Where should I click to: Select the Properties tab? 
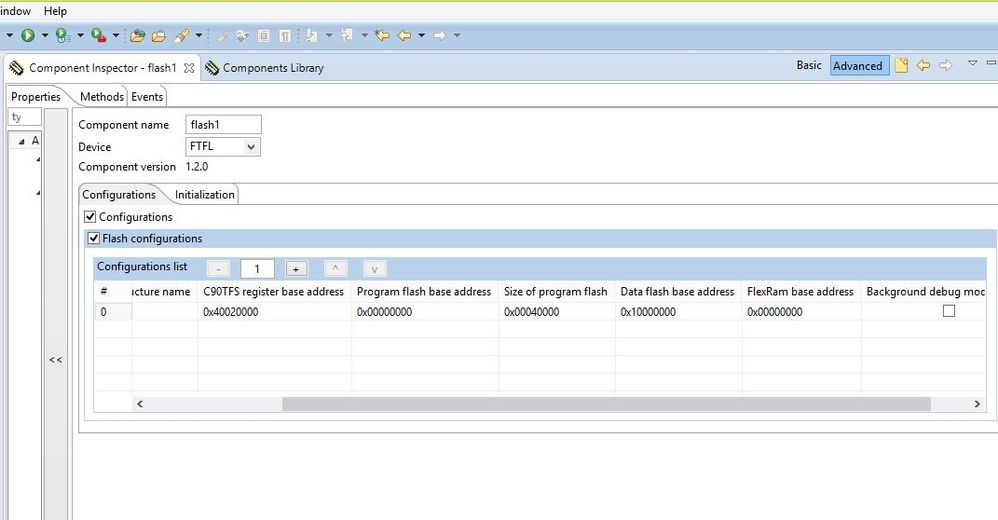(x=36, y=97)
